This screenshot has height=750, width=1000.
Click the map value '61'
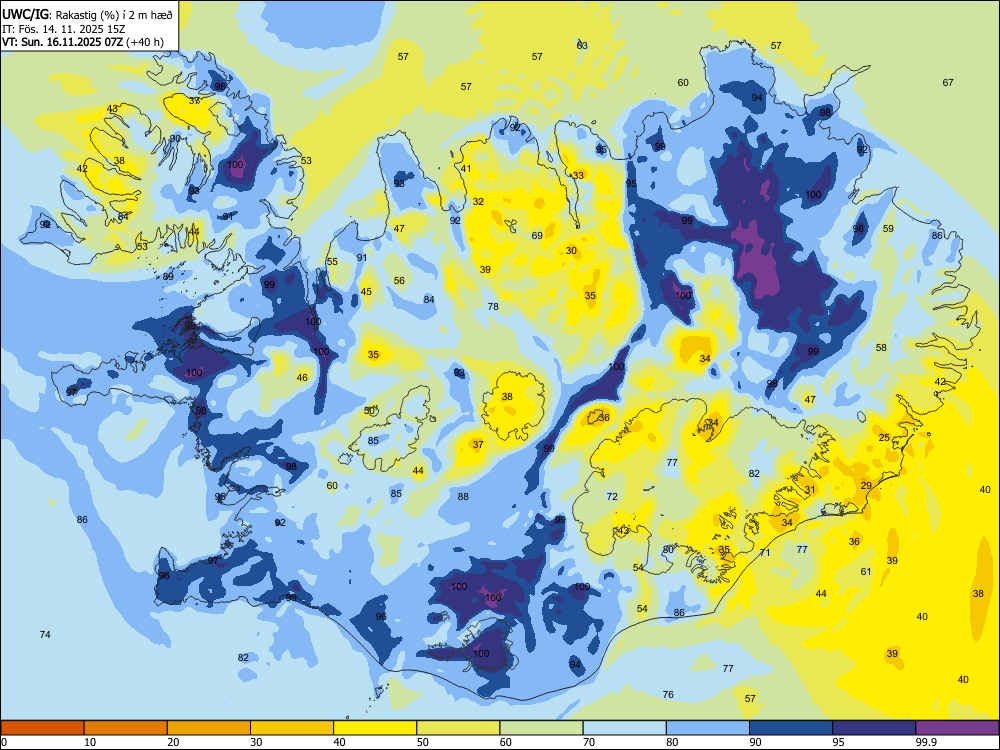point(865,571)
